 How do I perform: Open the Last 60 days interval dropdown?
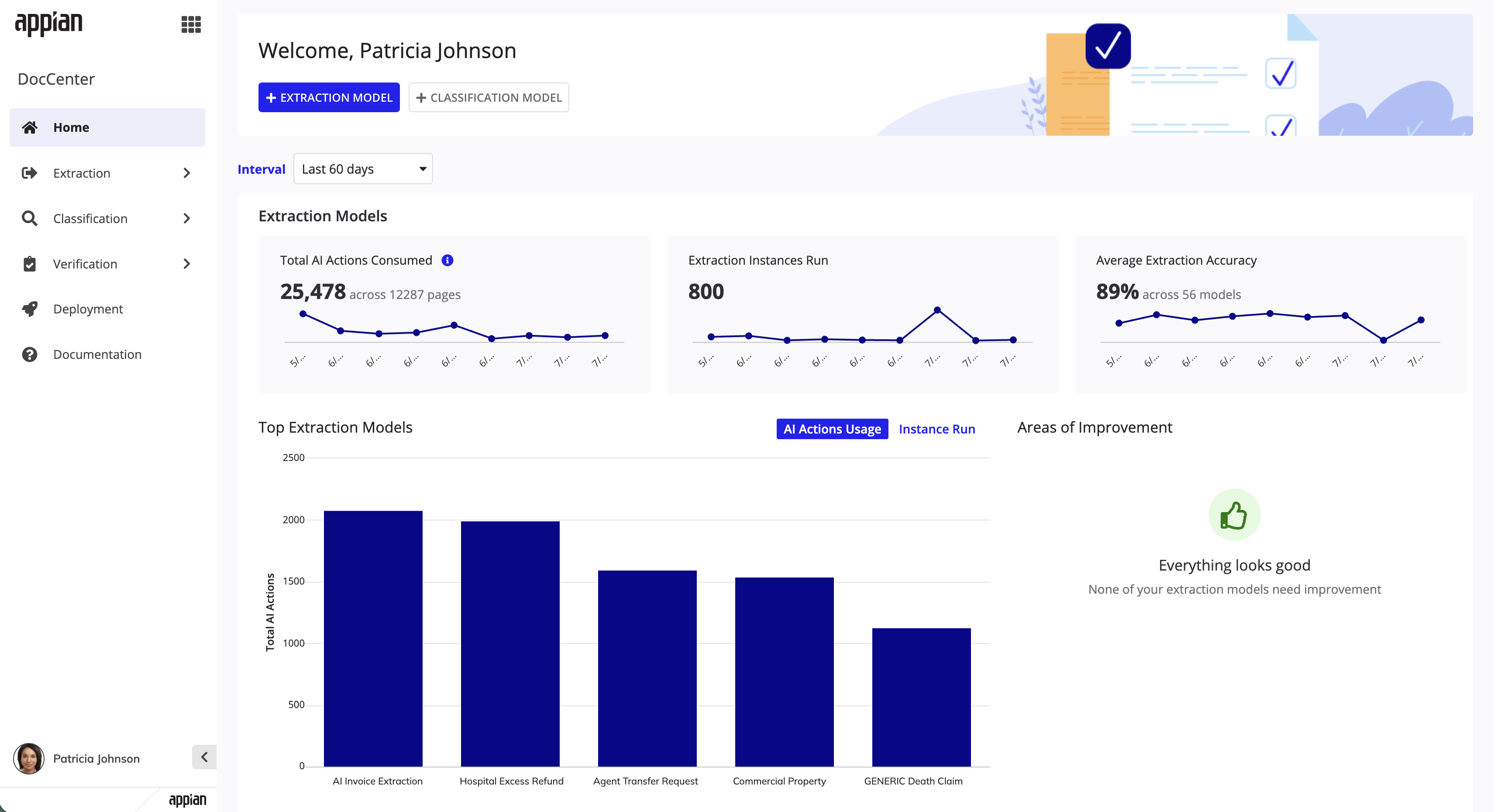[363, 169]
